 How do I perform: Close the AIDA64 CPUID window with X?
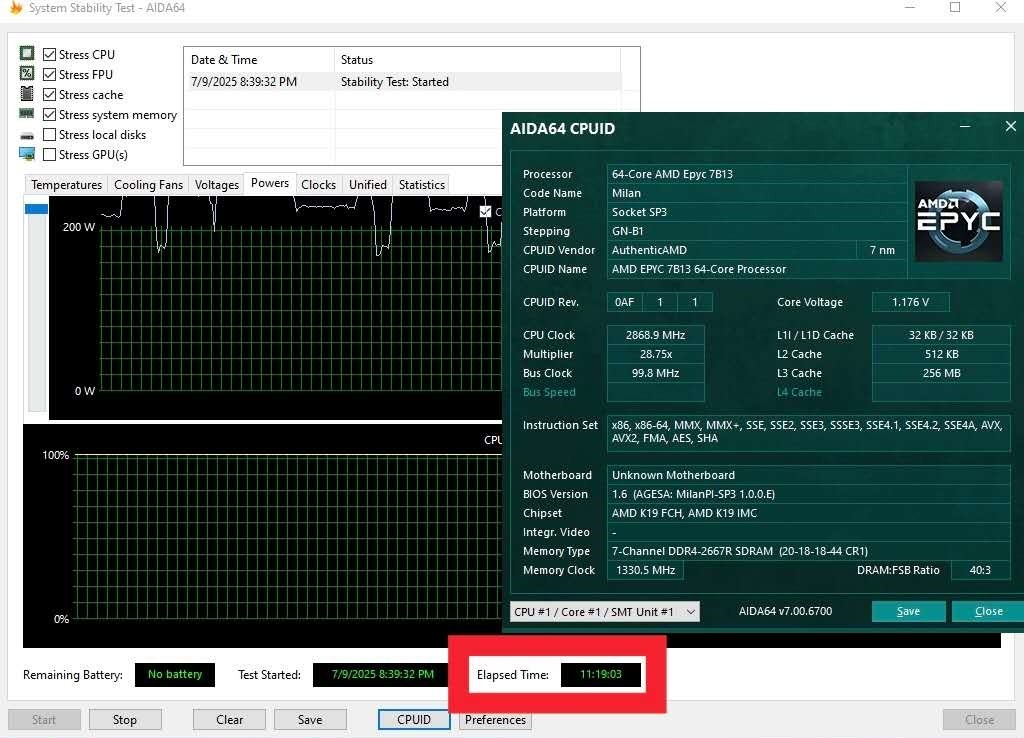[1010, 127]
